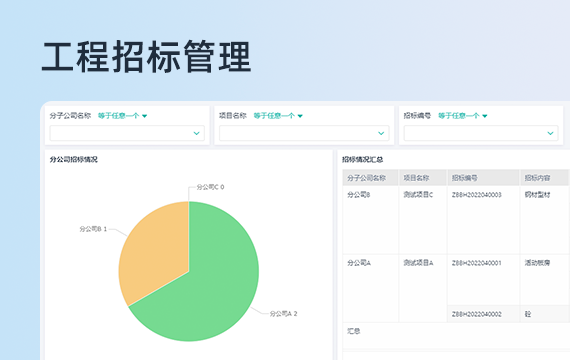This screenshot has width=570, height=360.
Task: Focus the 招标编号 filter input box
Action: pos(481,133)
